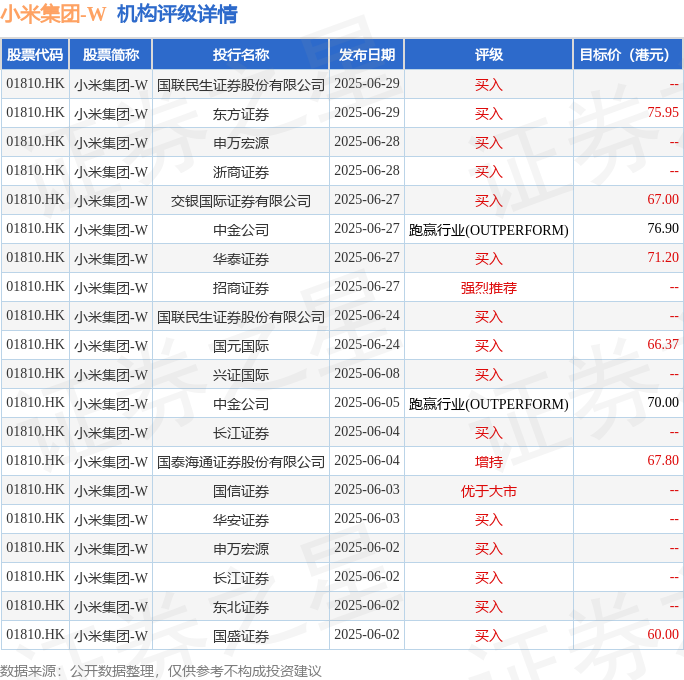Viewport: 684px width, 680px height.
Task: Click the date 2025-06-05
Action: (x=367, y=403)
